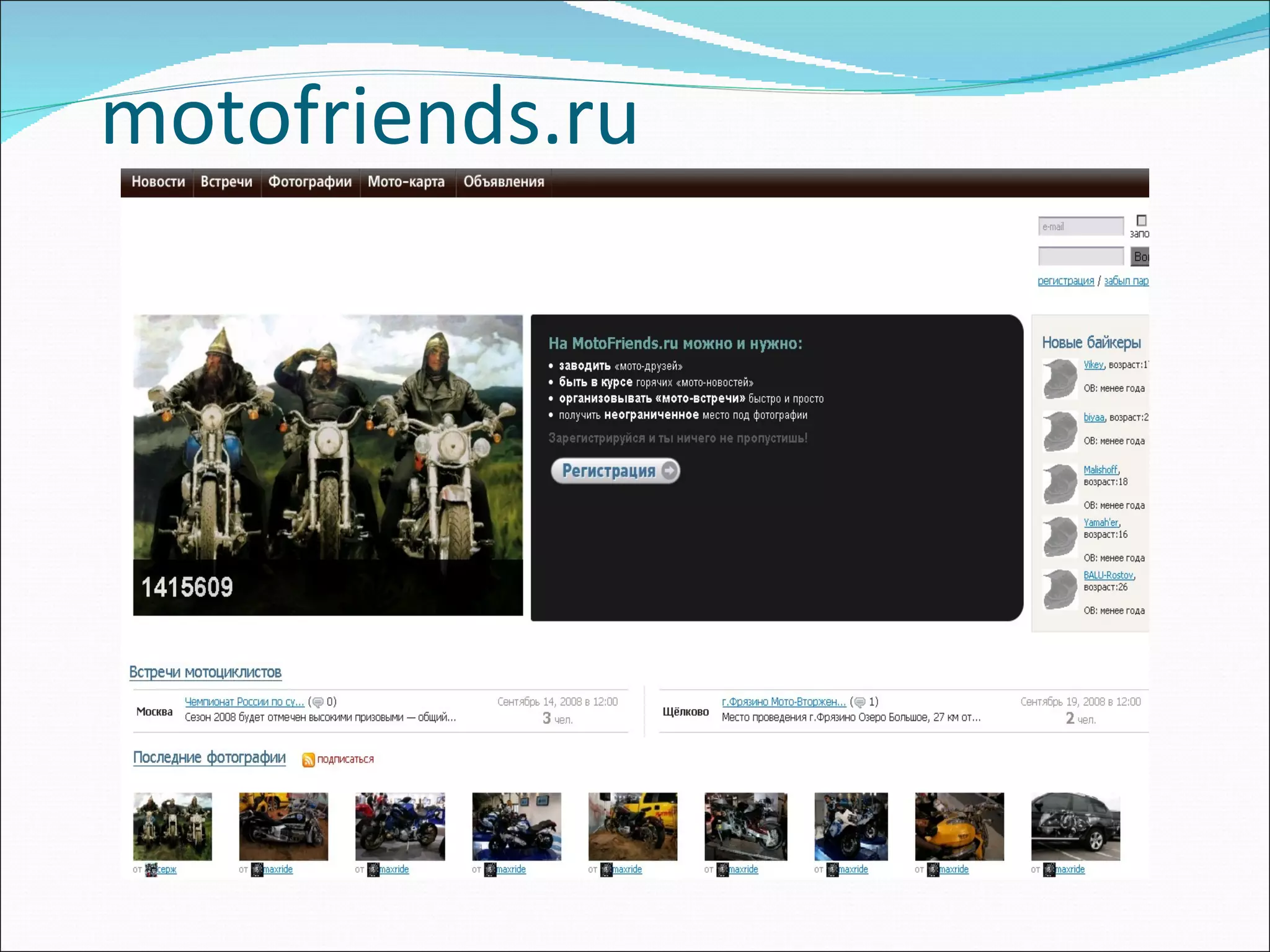Screen dimensions: 1270x952
Task: Click the helmet avatar next to Vikey
Action: [1060, 378]
